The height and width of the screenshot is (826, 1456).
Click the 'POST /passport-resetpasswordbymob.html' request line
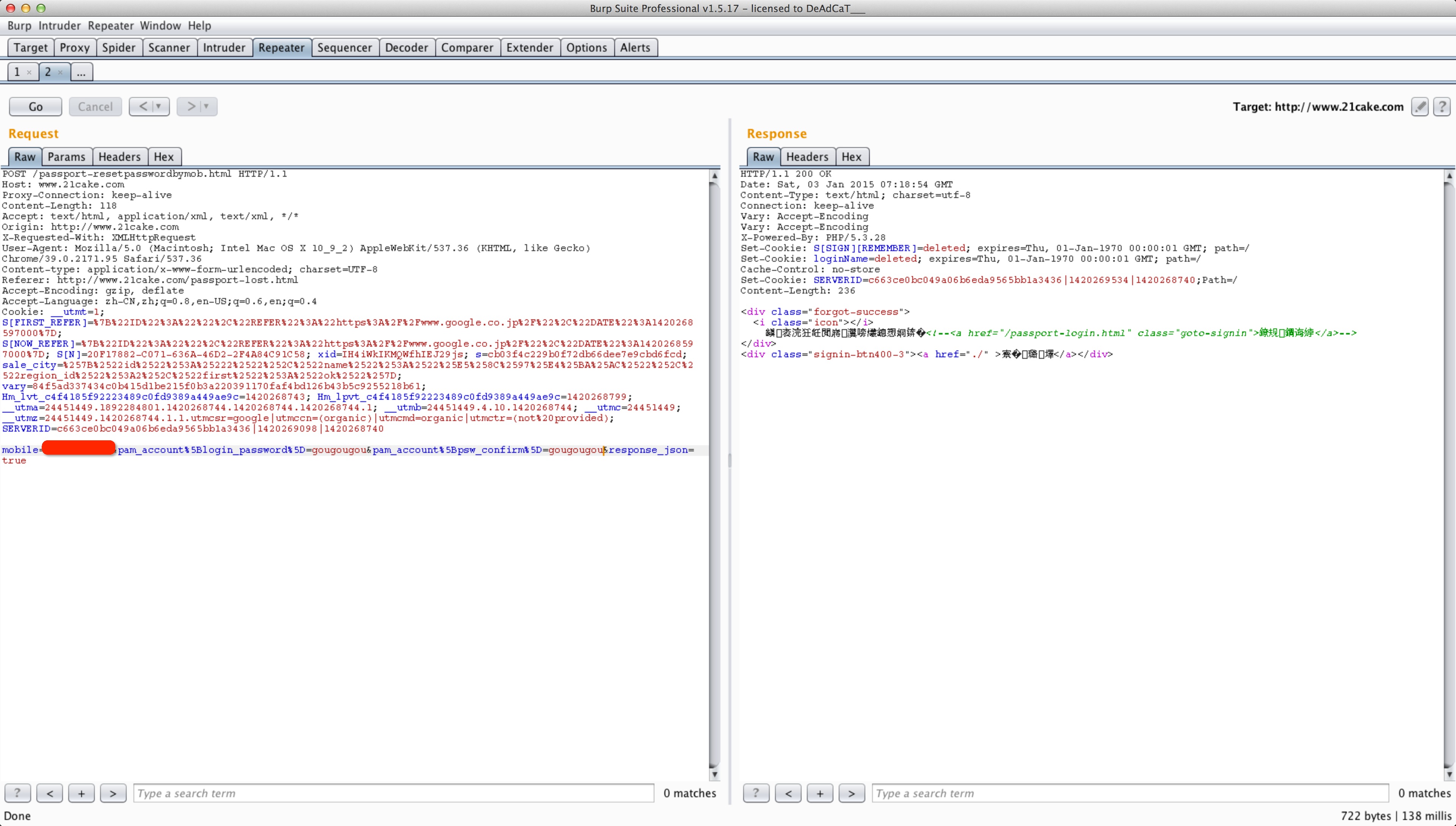coord(144,174)
